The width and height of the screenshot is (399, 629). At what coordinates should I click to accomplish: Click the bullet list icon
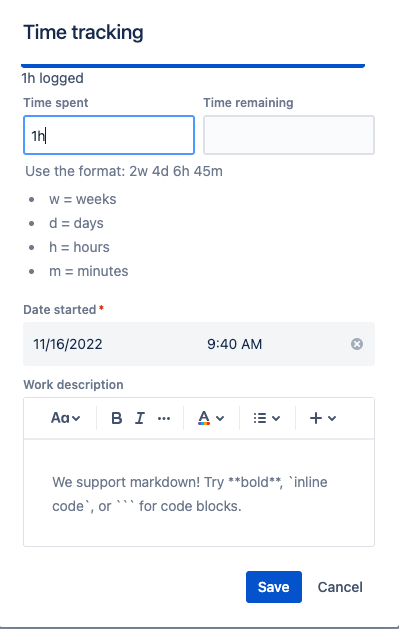[x=260, y=418]
